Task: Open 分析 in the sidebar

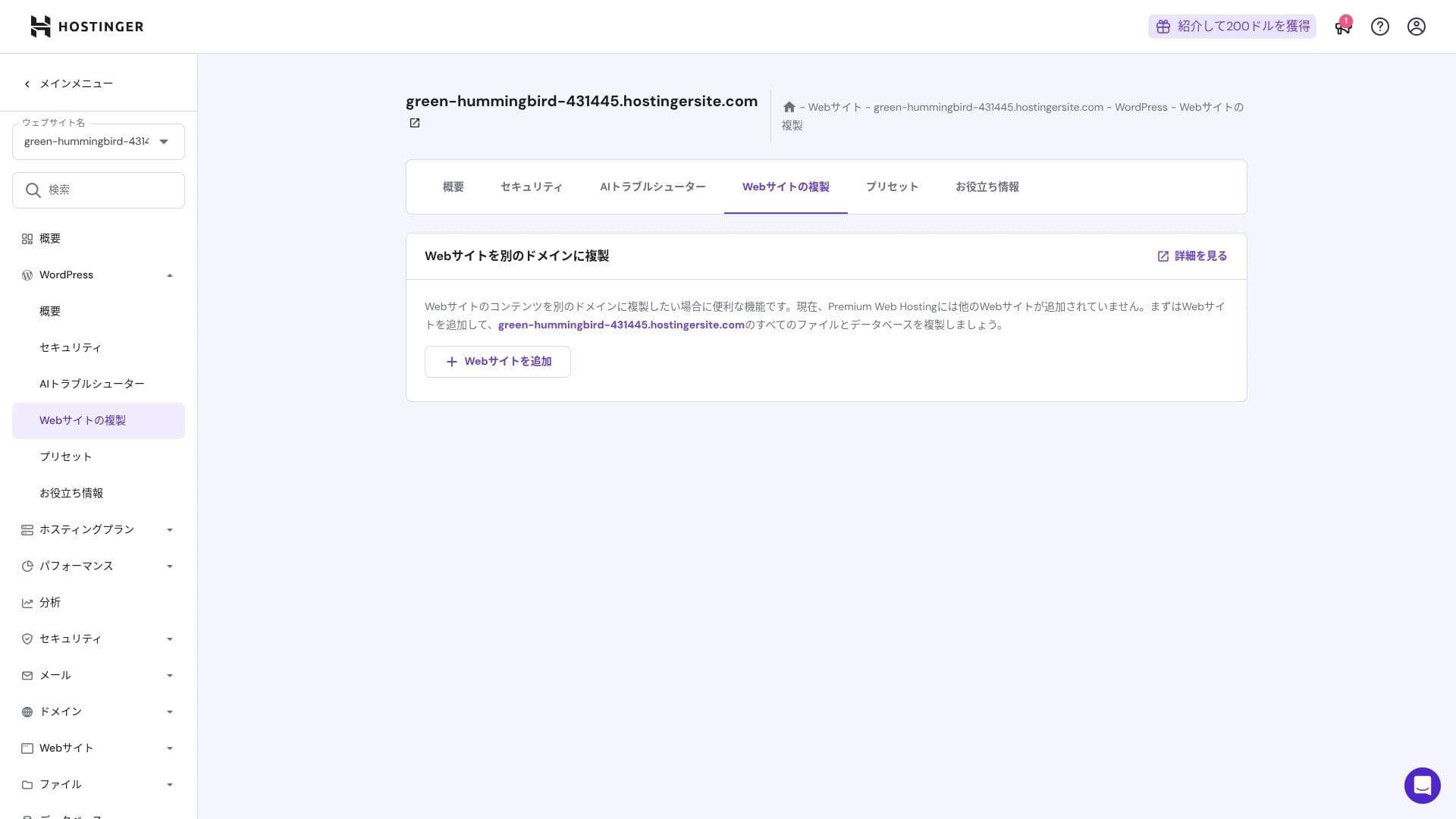Action: 99,603
